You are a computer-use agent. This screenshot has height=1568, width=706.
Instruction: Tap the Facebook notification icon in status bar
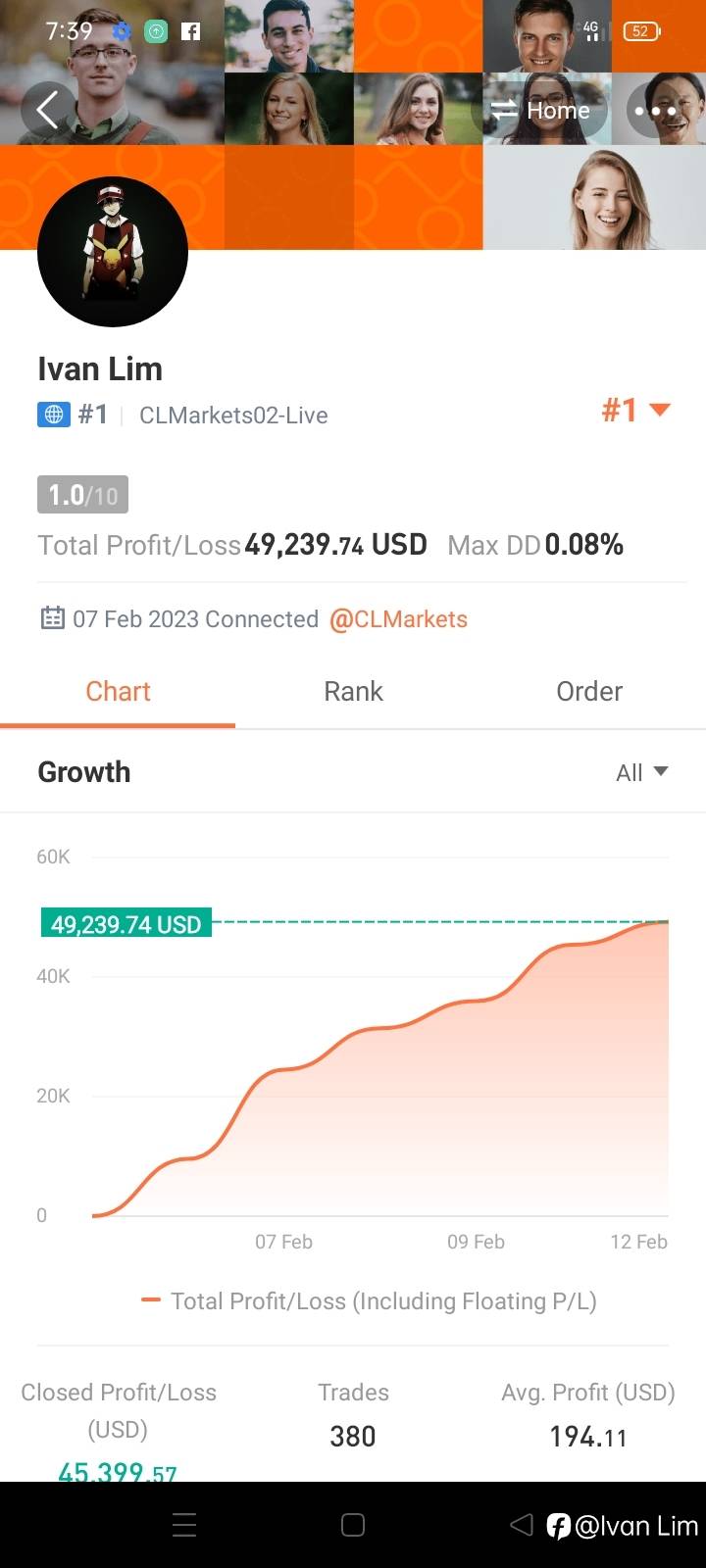(x=191, y=31)
